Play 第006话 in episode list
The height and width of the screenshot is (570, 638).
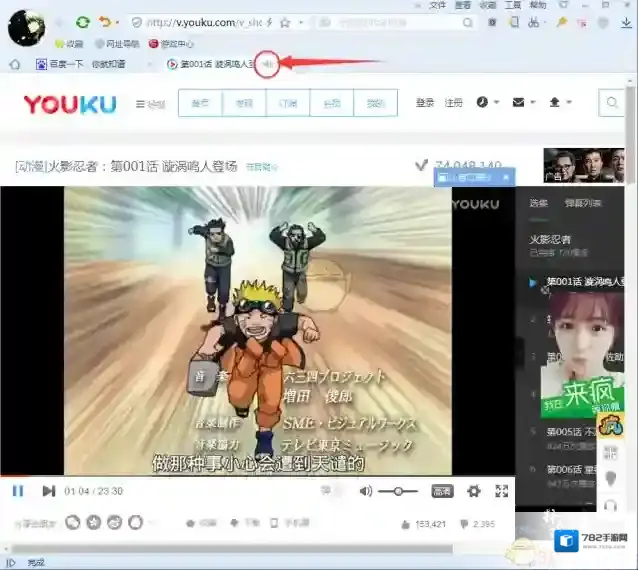coord(570,470)
